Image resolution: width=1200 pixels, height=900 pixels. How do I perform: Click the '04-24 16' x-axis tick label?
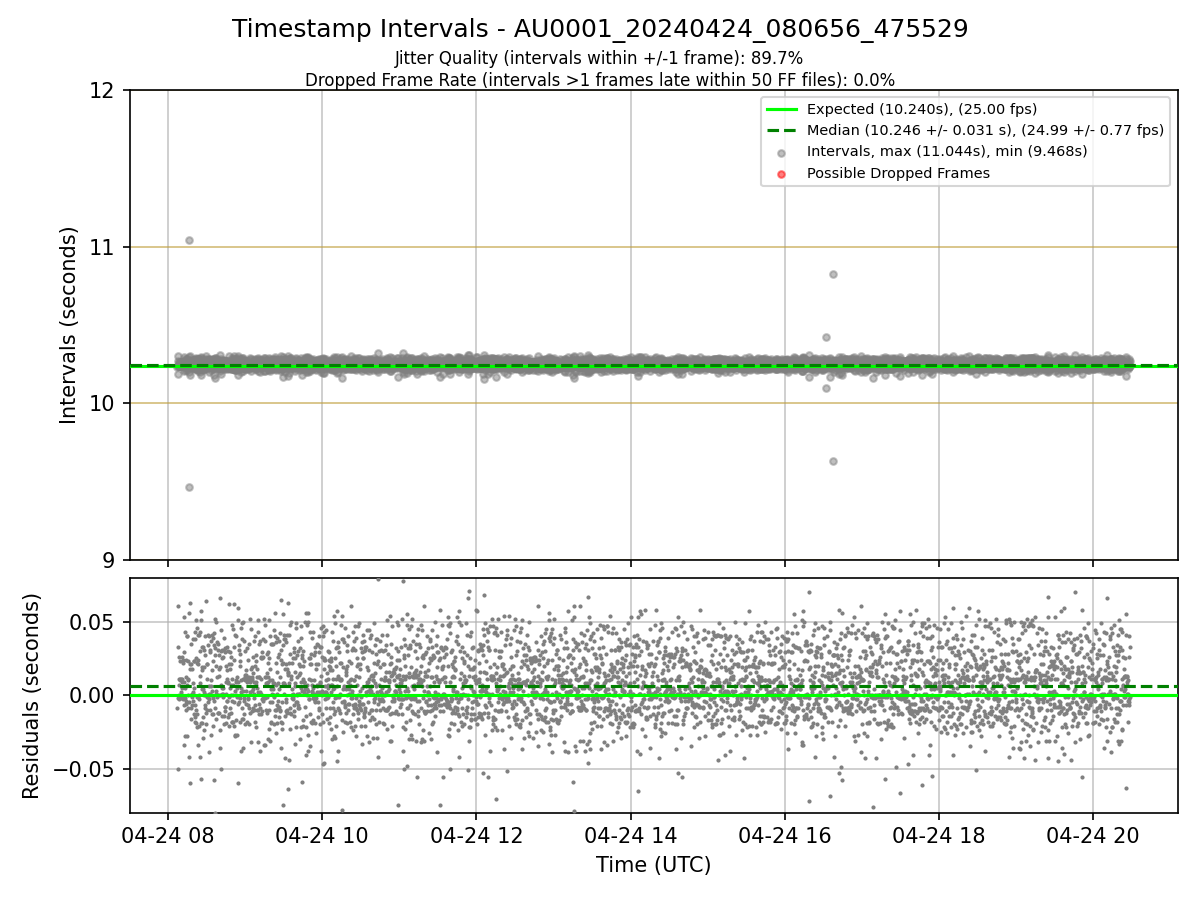click(x=784, y=835)
